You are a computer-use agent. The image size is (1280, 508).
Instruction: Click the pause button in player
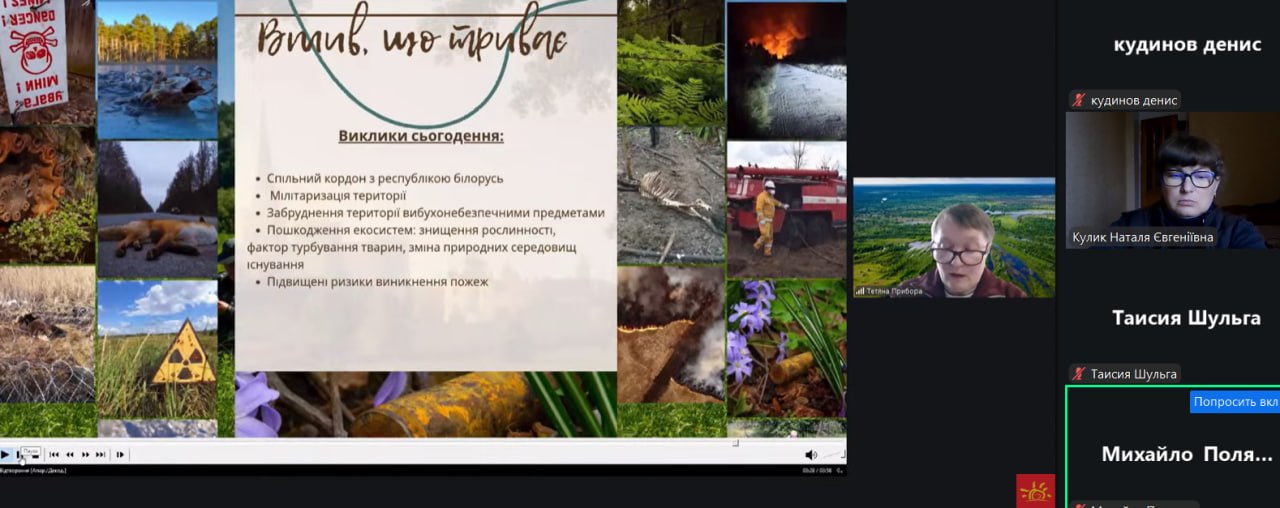point(19,454)
